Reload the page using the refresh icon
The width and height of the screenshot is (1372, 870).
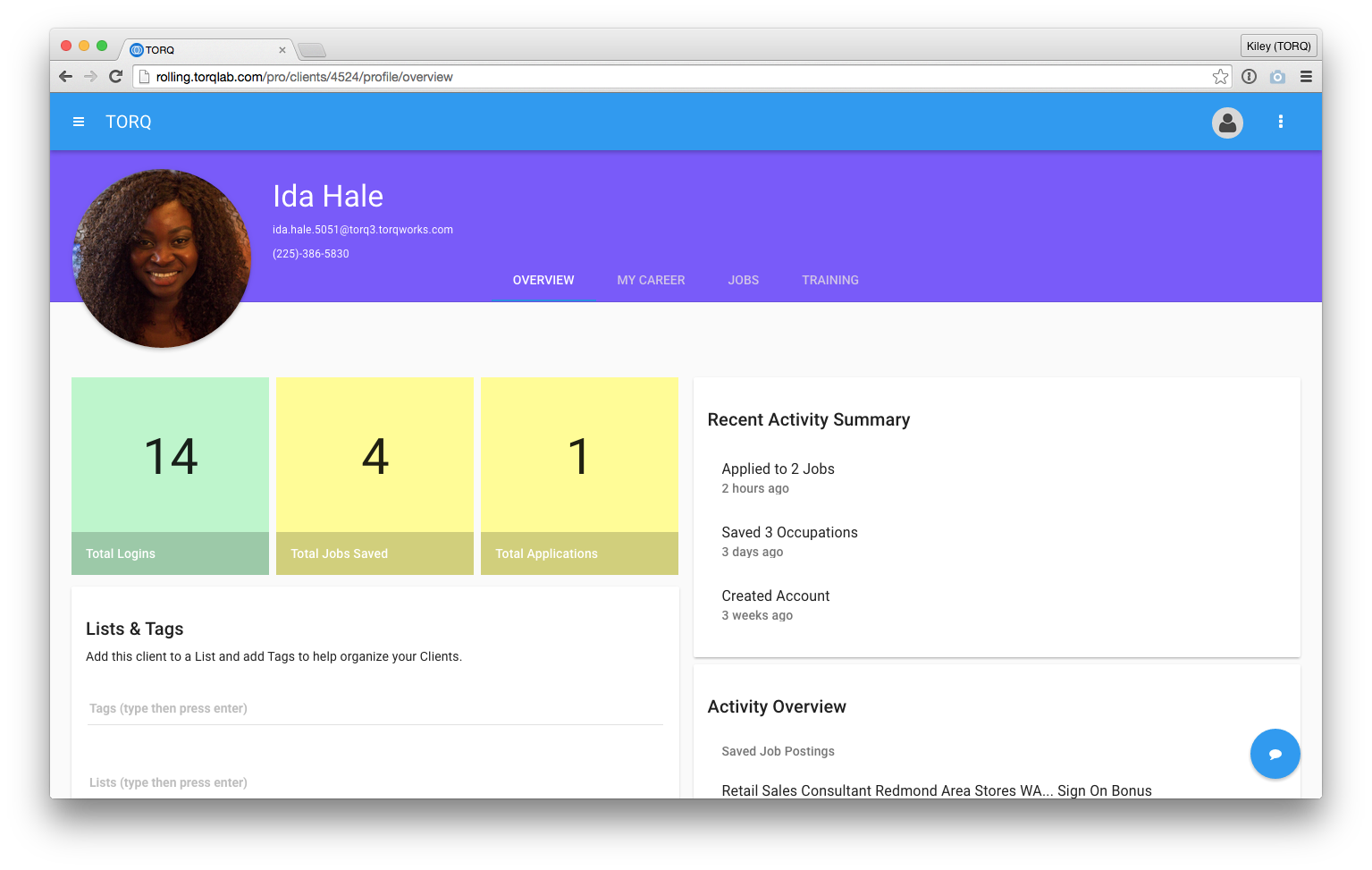(115, 77)
